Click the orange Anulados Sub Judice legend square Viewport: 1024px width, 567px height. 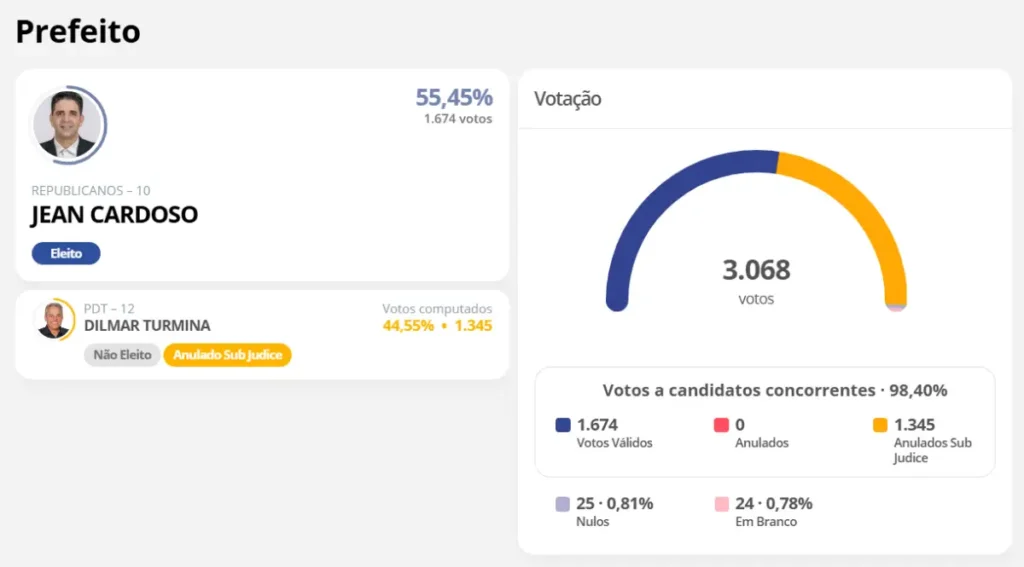pyautogui.click(x=880, y=425)
